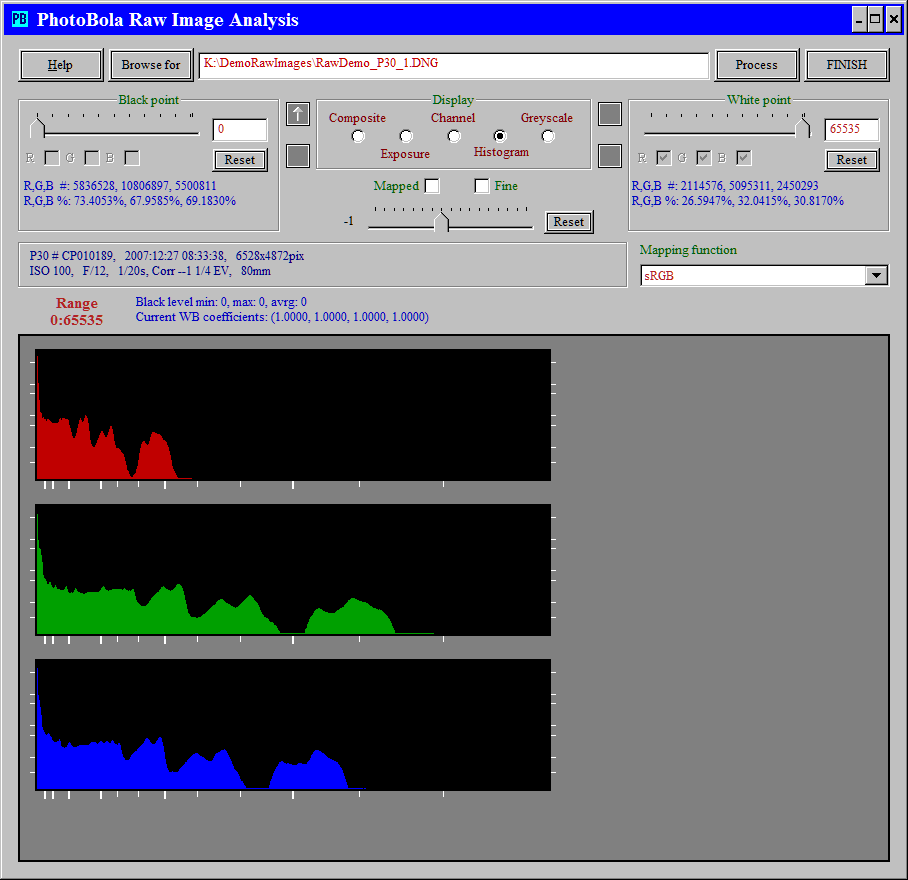Viewport: 908px width, 880px height.
Task: Click the up-arrow button beside Black point
Action: click(298, 114)
